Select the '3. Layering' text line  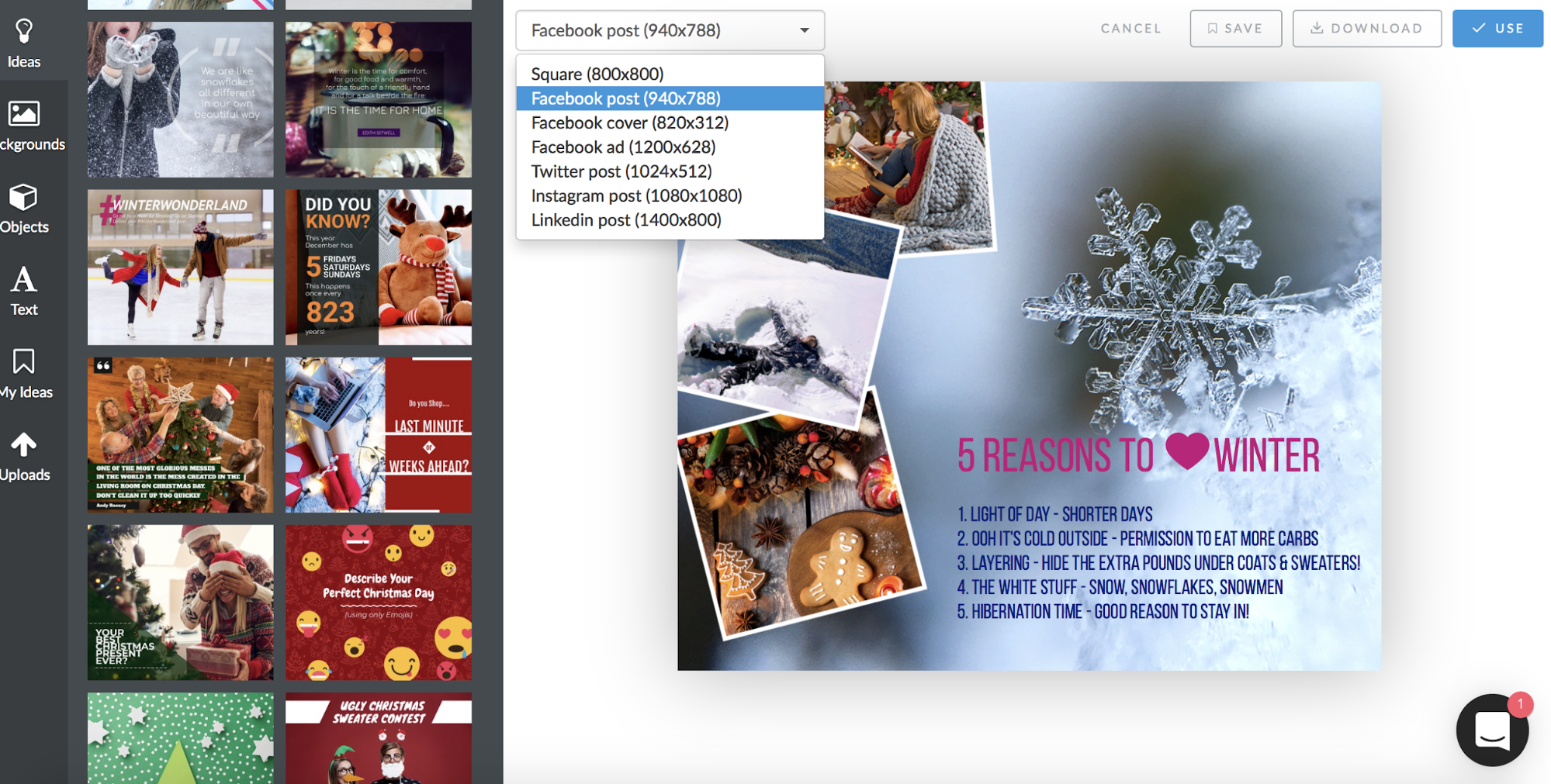pyautogui.click(x=1158, y=563)
